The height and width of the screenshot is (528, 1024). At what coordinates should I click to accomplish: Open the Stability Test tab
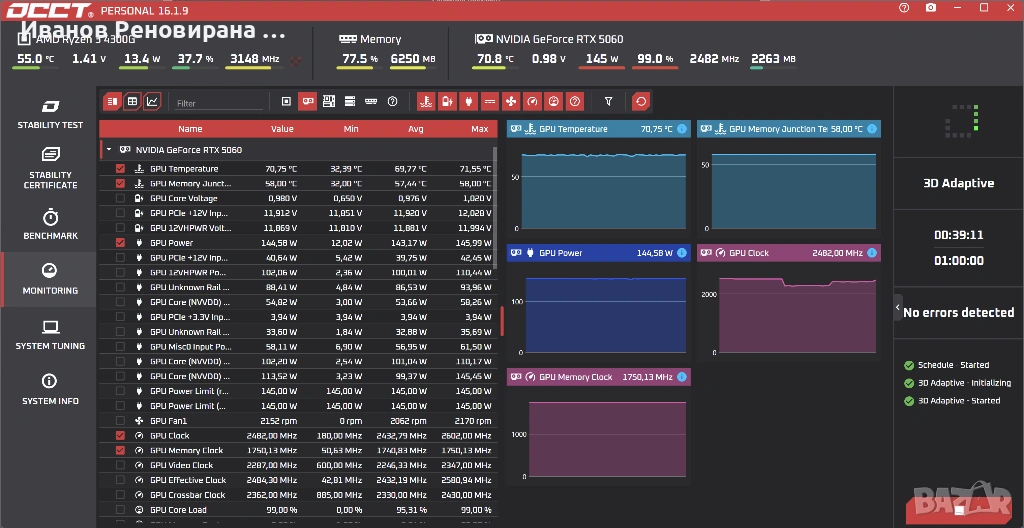point(50,114)
